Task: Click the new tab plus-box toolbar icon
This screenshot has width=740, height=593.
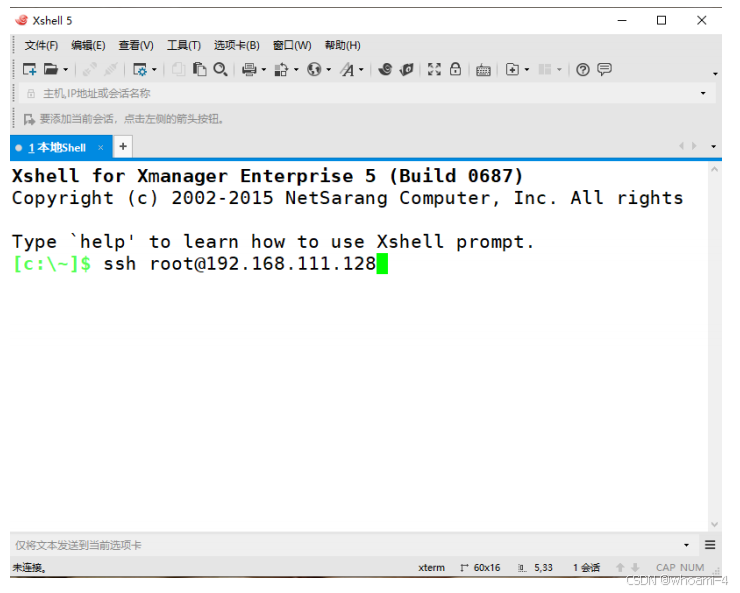Action: tap(512, 70)
